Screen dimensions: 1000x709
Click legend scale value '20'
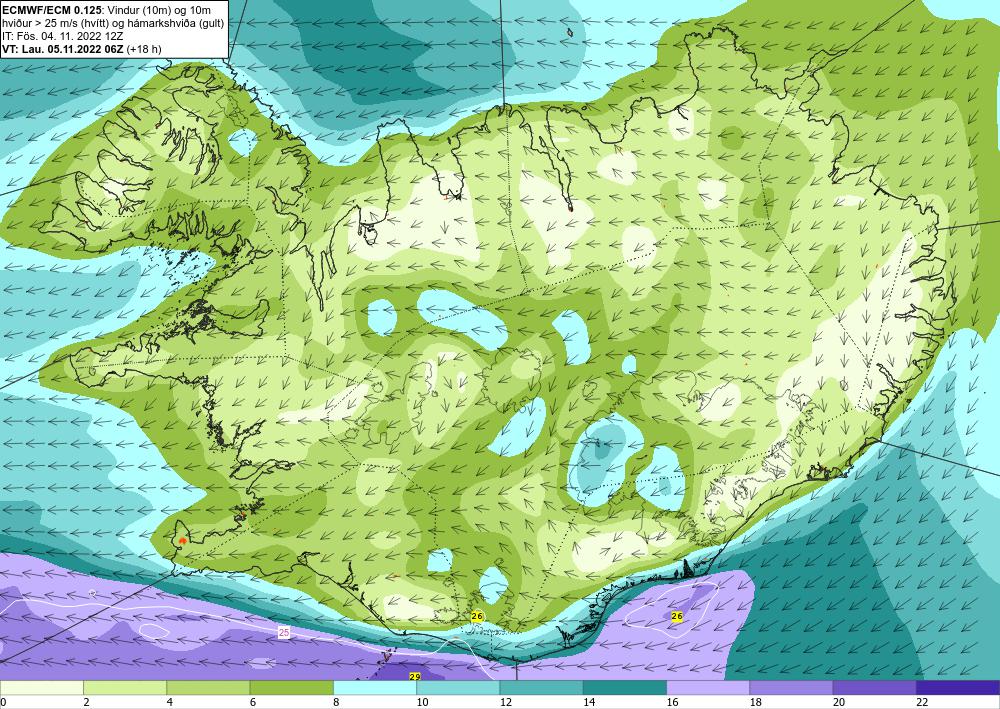point(839,702)
